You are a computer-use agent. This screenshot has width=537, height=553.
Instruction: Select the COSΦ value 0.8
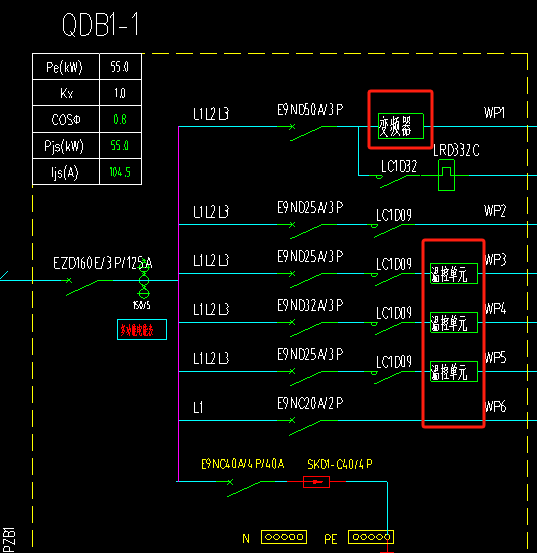coord(120,119)
